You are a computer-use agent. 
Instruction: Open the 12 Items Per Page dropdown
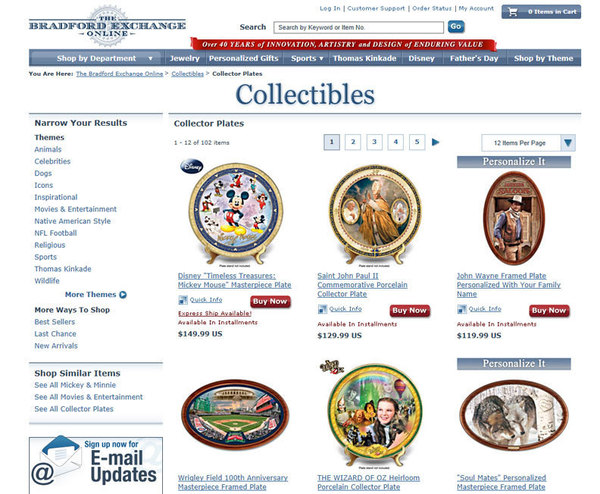[x=528, y=143]
